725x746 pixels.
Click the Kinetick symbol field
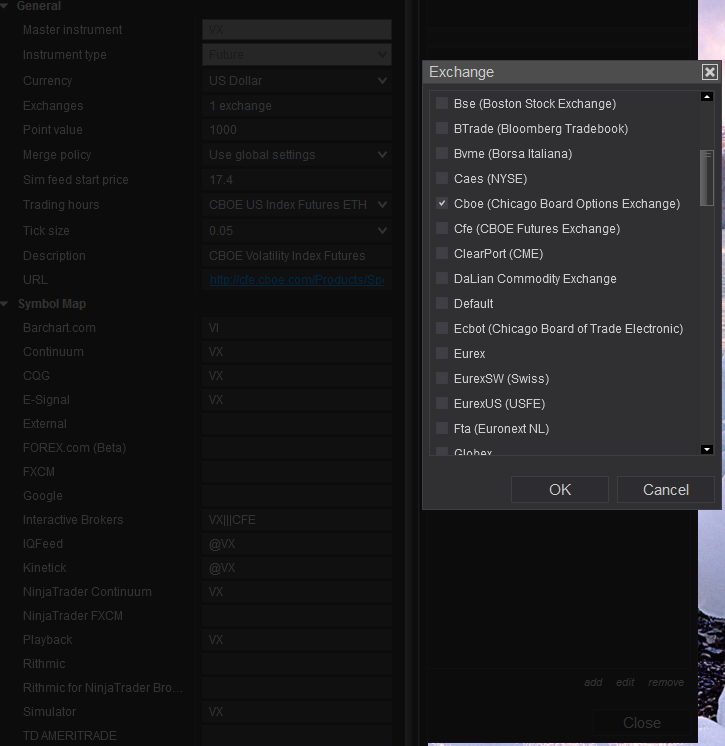[297, 568]
